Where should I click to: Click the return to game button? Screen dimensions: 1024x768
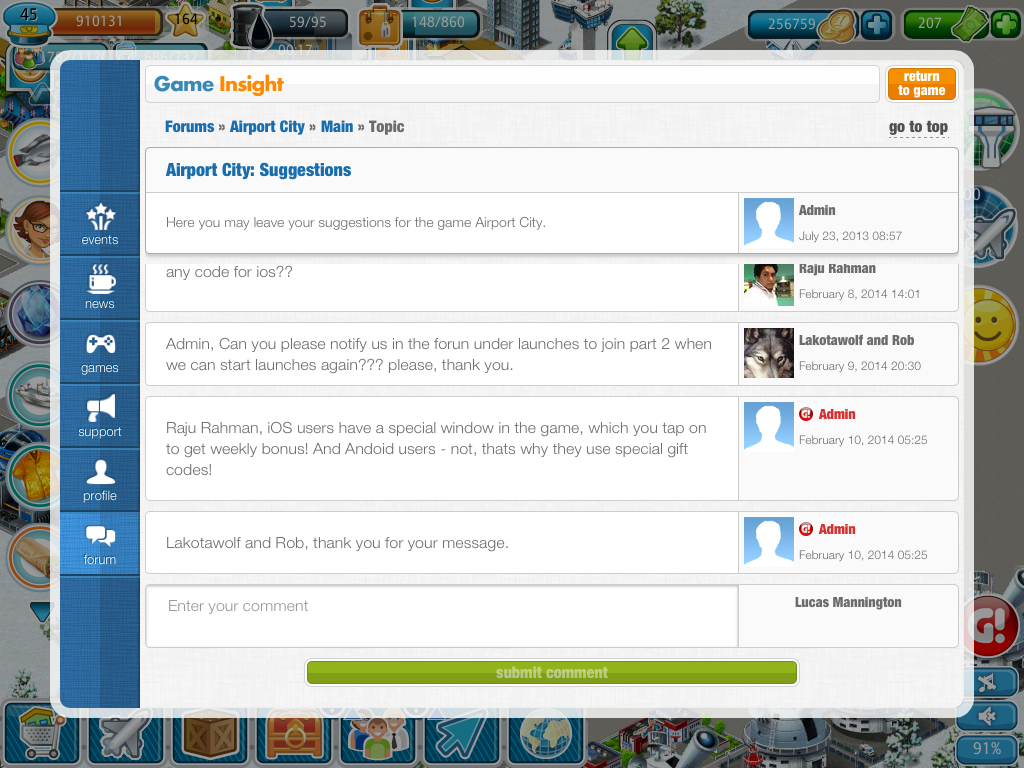click(x=921, y=84)
